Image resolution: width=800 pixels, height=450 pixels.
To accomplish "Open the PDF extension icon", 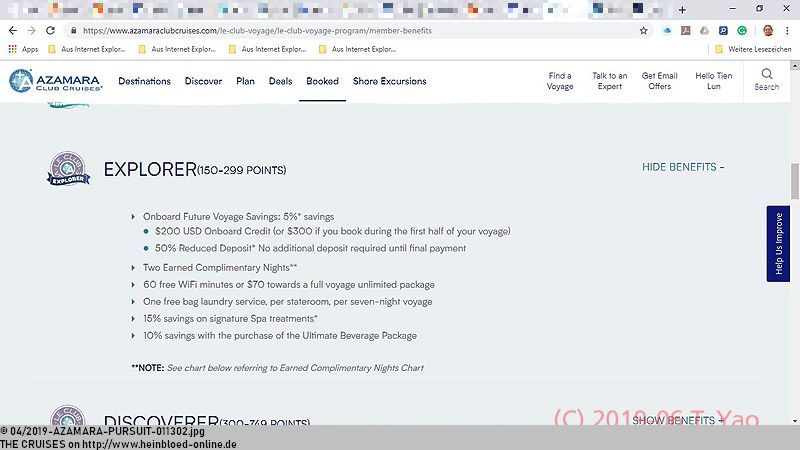I will click(x=685, y=31).
